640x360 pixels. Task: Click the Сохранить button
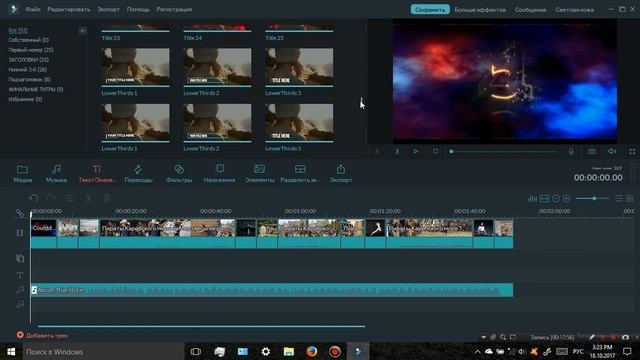[x=430, y=9]
